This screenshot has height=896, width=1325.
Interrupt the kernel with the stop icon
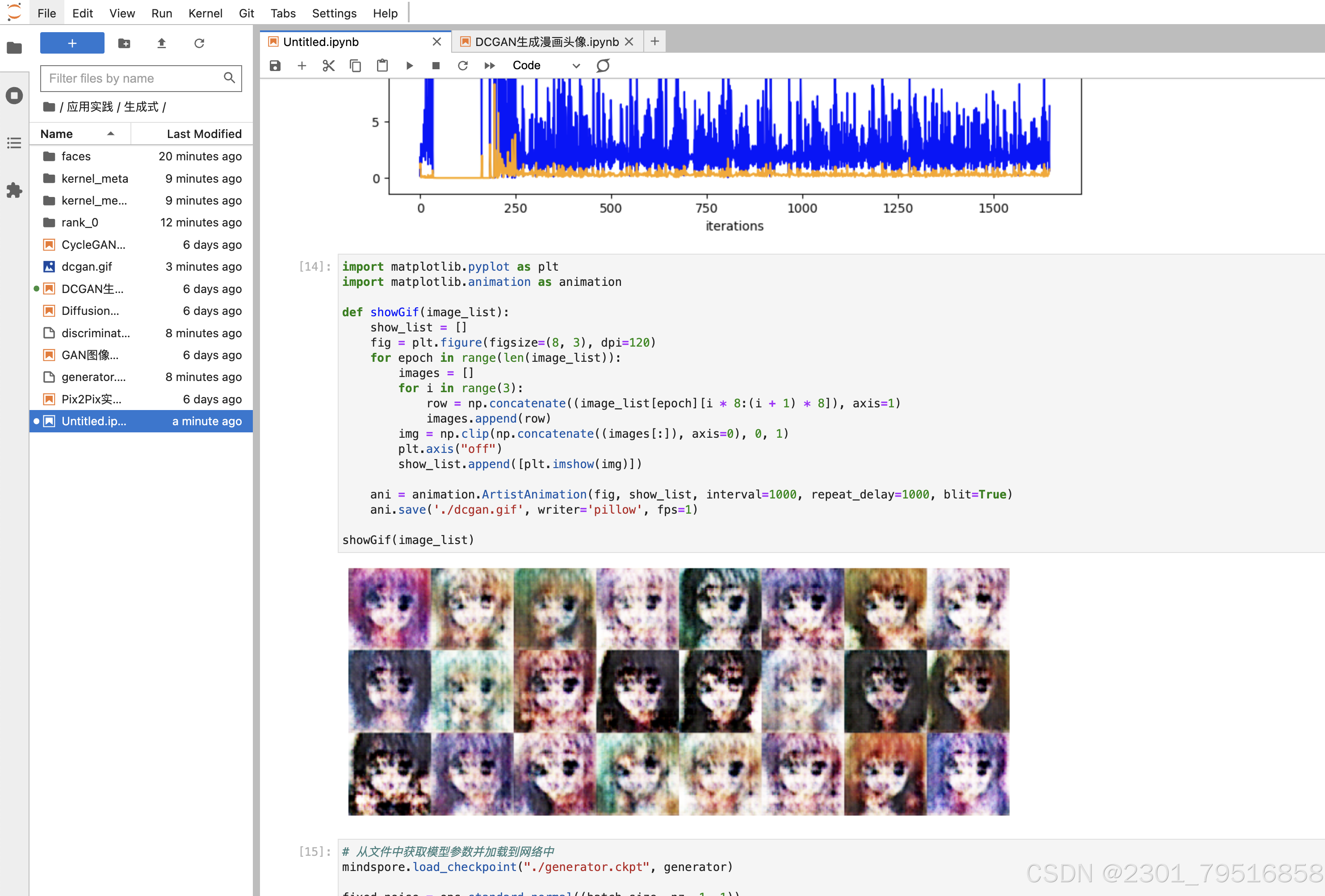[x=436, y=66]
